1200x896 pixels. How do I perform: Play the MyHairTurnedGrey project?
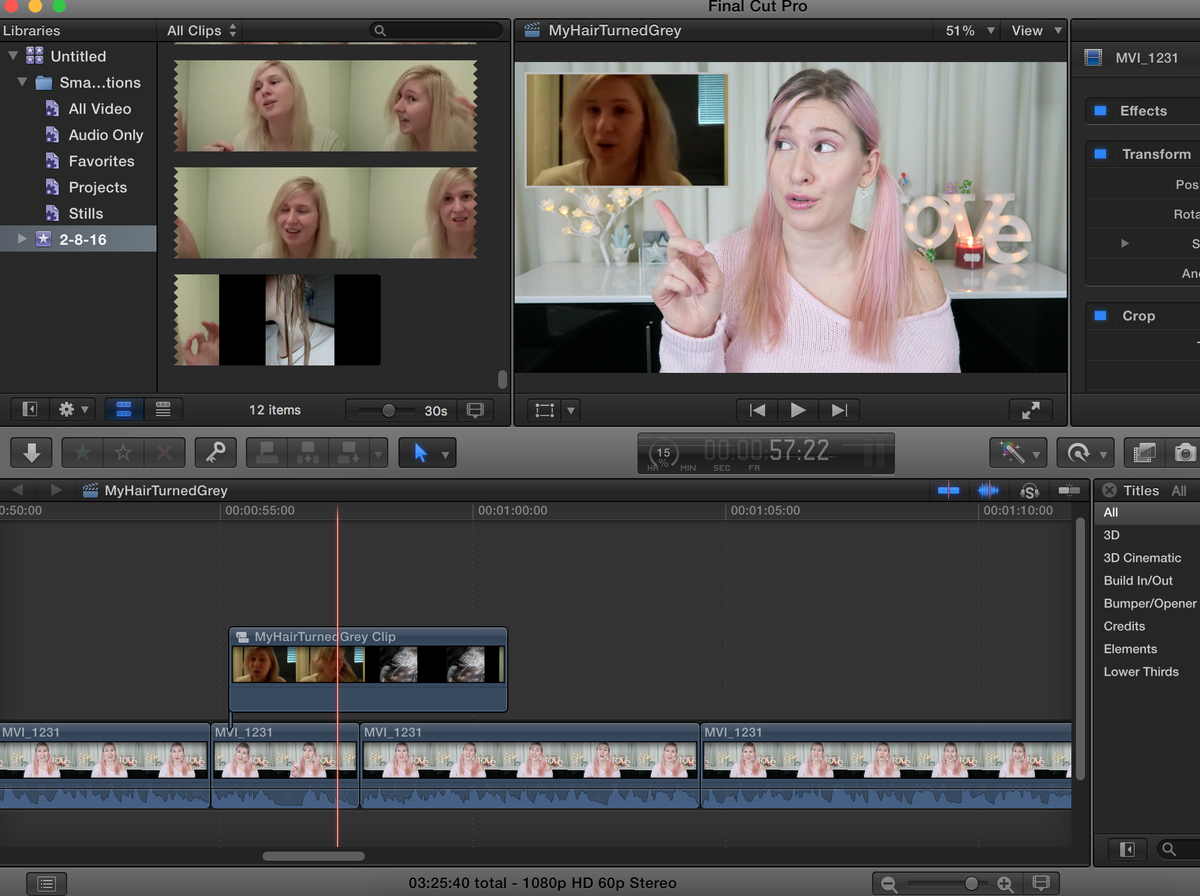click(798, 410)
